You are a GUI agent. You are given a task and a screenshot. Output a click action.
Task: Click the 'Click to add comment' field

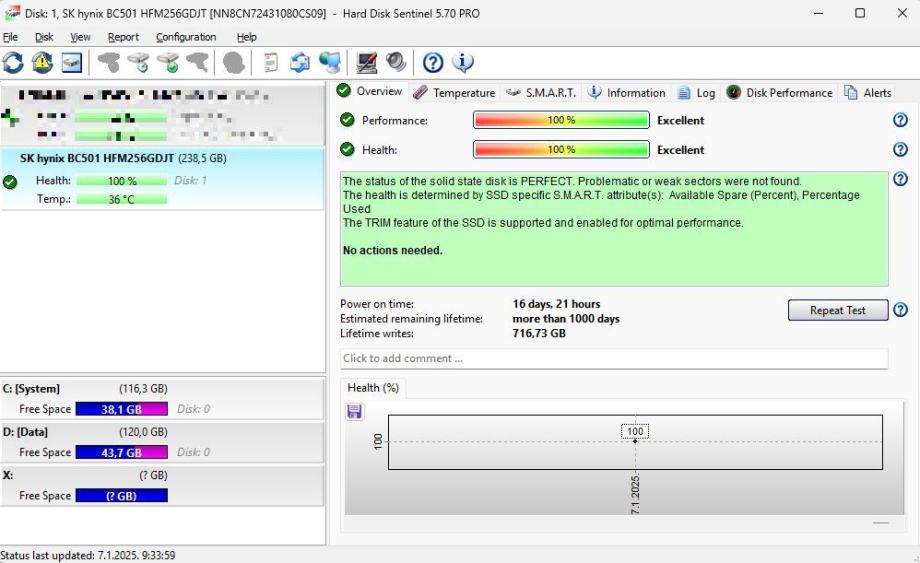(614, 358)
